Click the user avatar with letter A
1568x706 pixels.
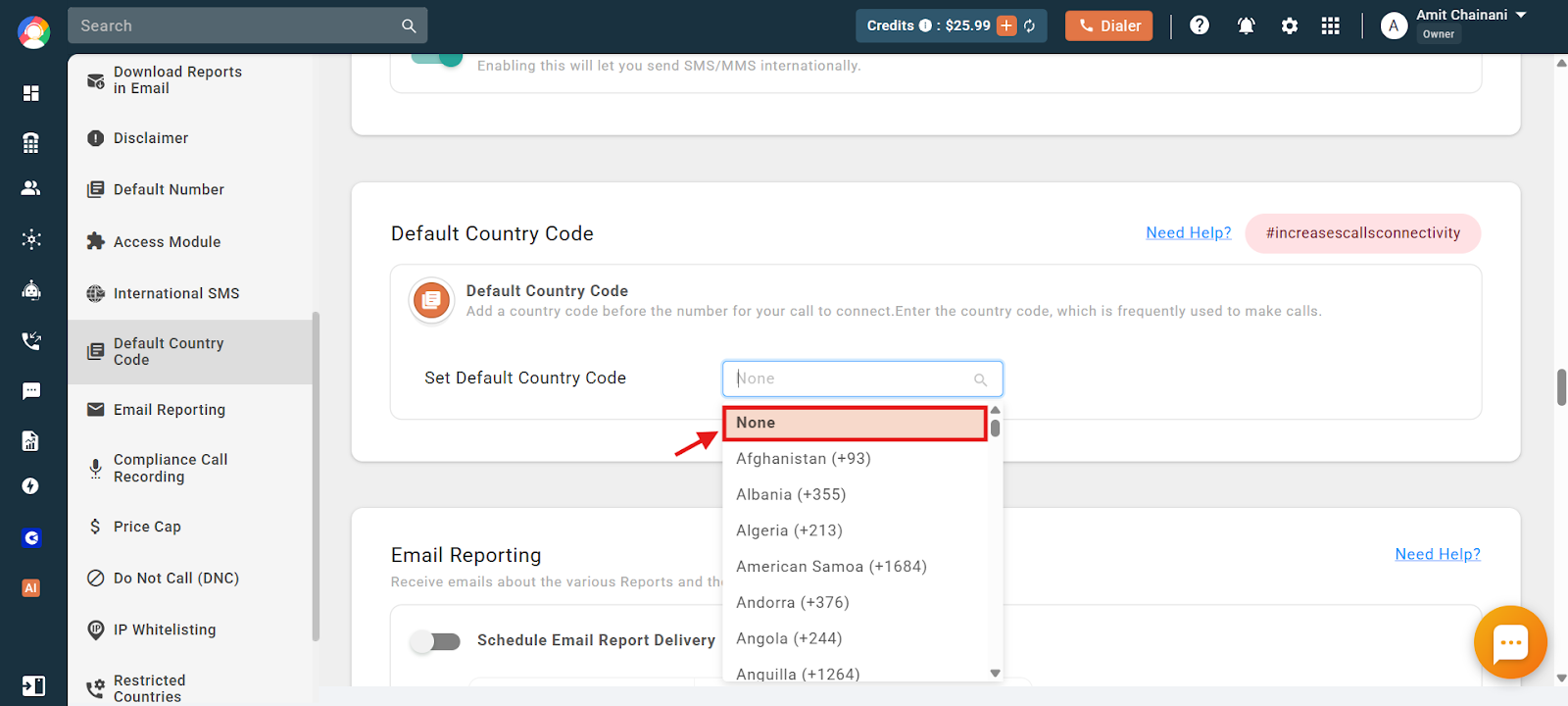(x=1394, y=26)
